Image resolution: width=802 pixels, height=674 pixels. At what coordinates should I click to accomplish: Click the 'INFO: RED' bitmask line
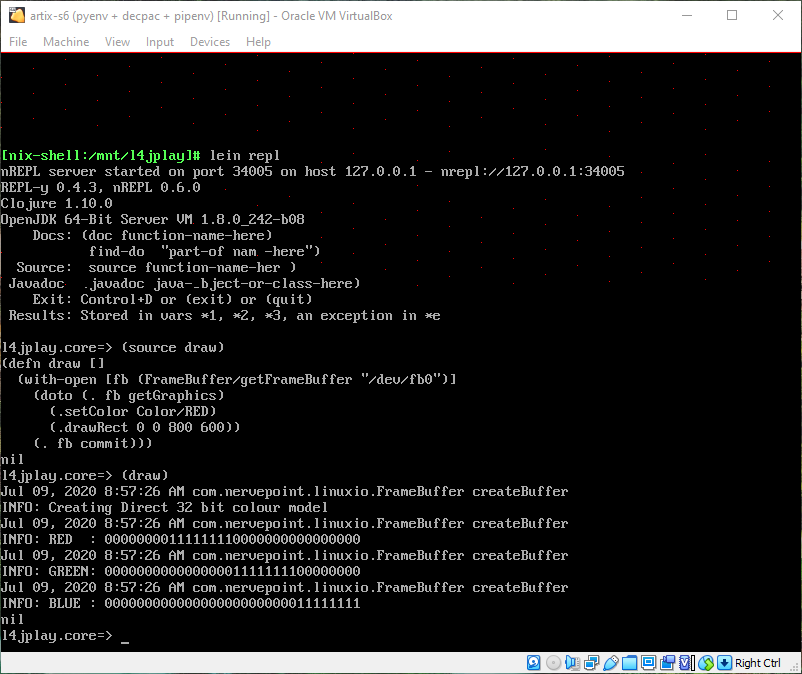click(x=181, y=540)
